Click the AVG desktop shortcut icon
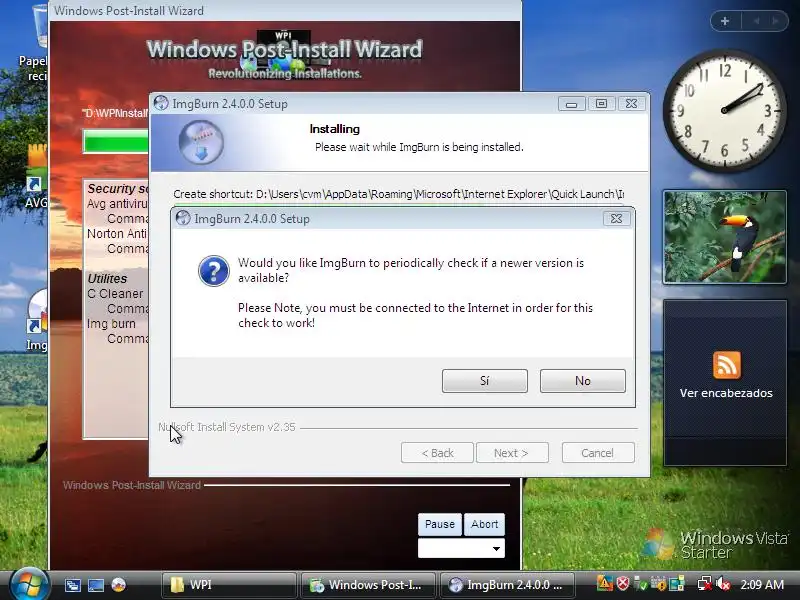The height and width of the screenshot is (600, 800). point(36,168)
